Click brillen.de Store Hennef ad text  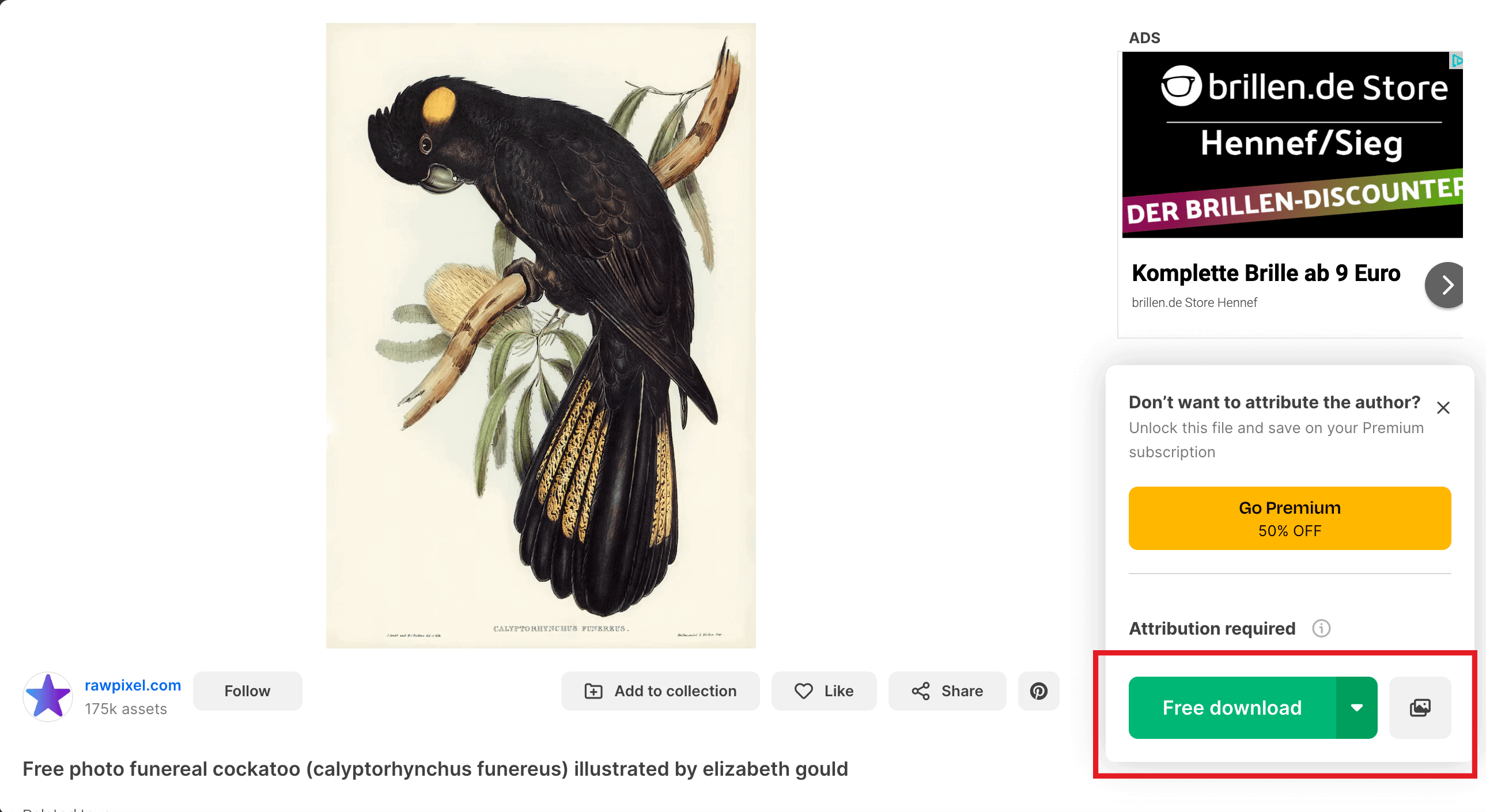pyautogui.click(x=1194, y=303)
